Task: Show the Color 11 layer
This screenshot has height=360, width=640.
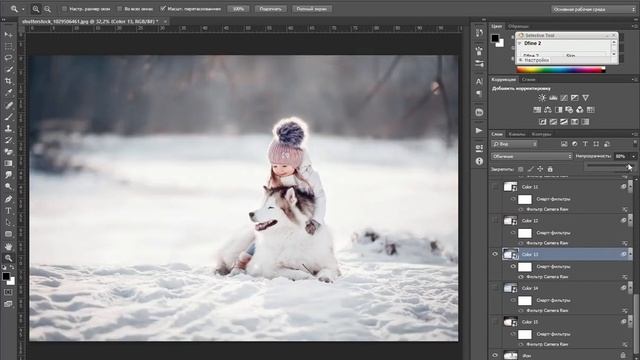Action: point(495,187)
